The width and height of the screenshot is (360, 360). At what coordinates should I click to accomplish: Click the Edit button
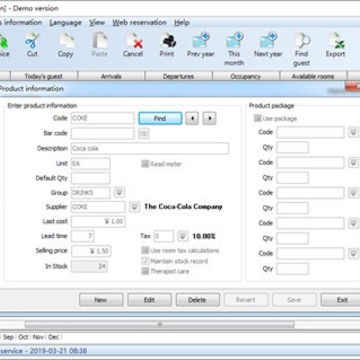[149, 300]
